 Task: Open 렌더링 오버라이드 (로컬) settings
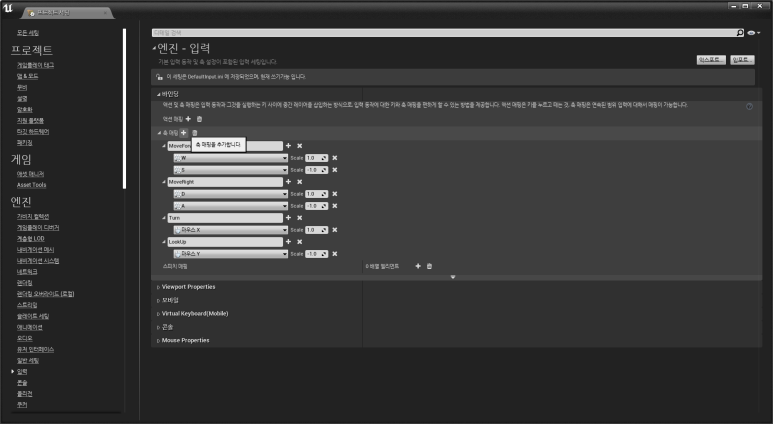(45, 294)
